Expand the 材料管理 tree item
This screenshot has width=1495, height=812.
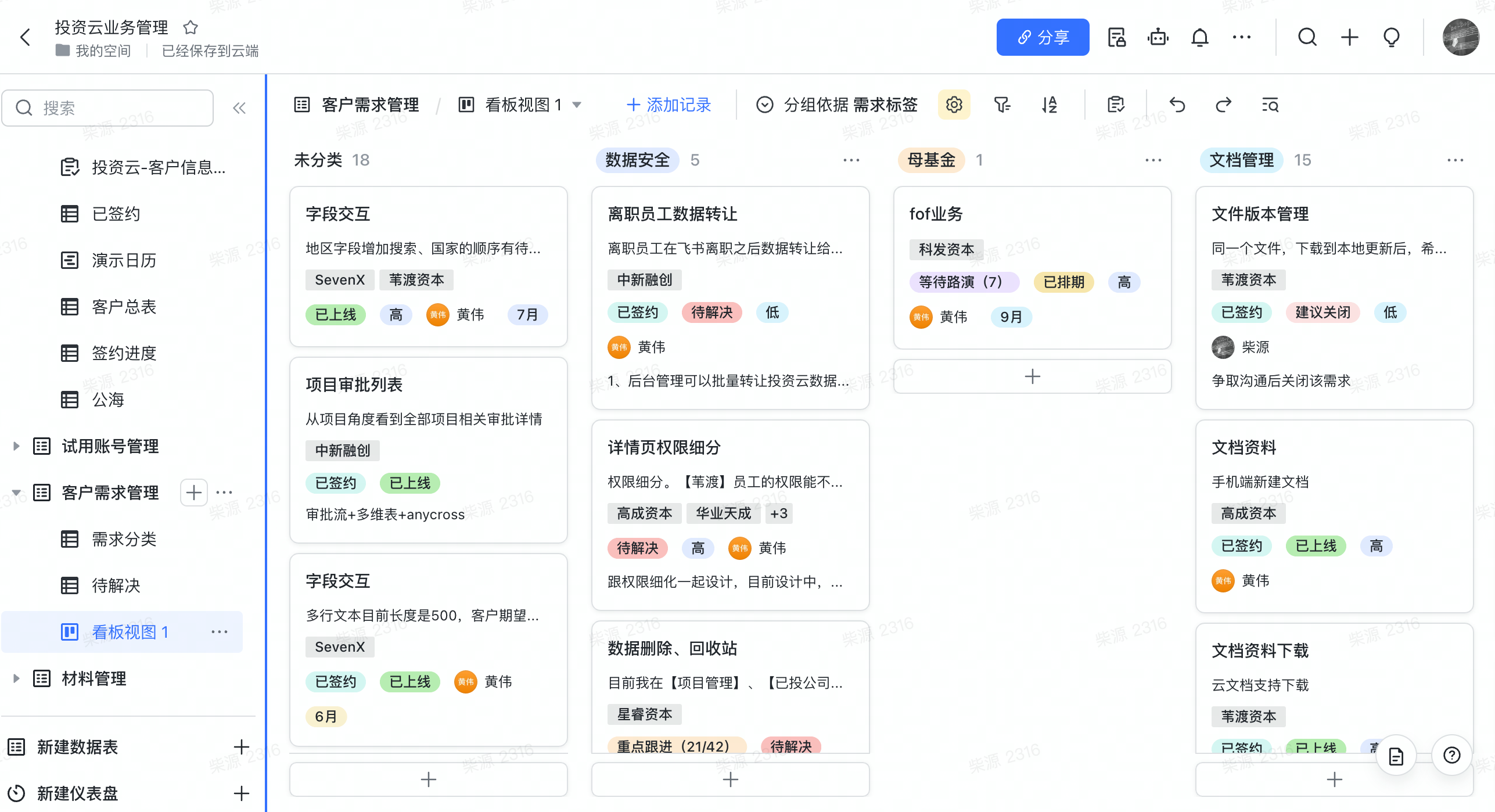[x=16, y=678]
